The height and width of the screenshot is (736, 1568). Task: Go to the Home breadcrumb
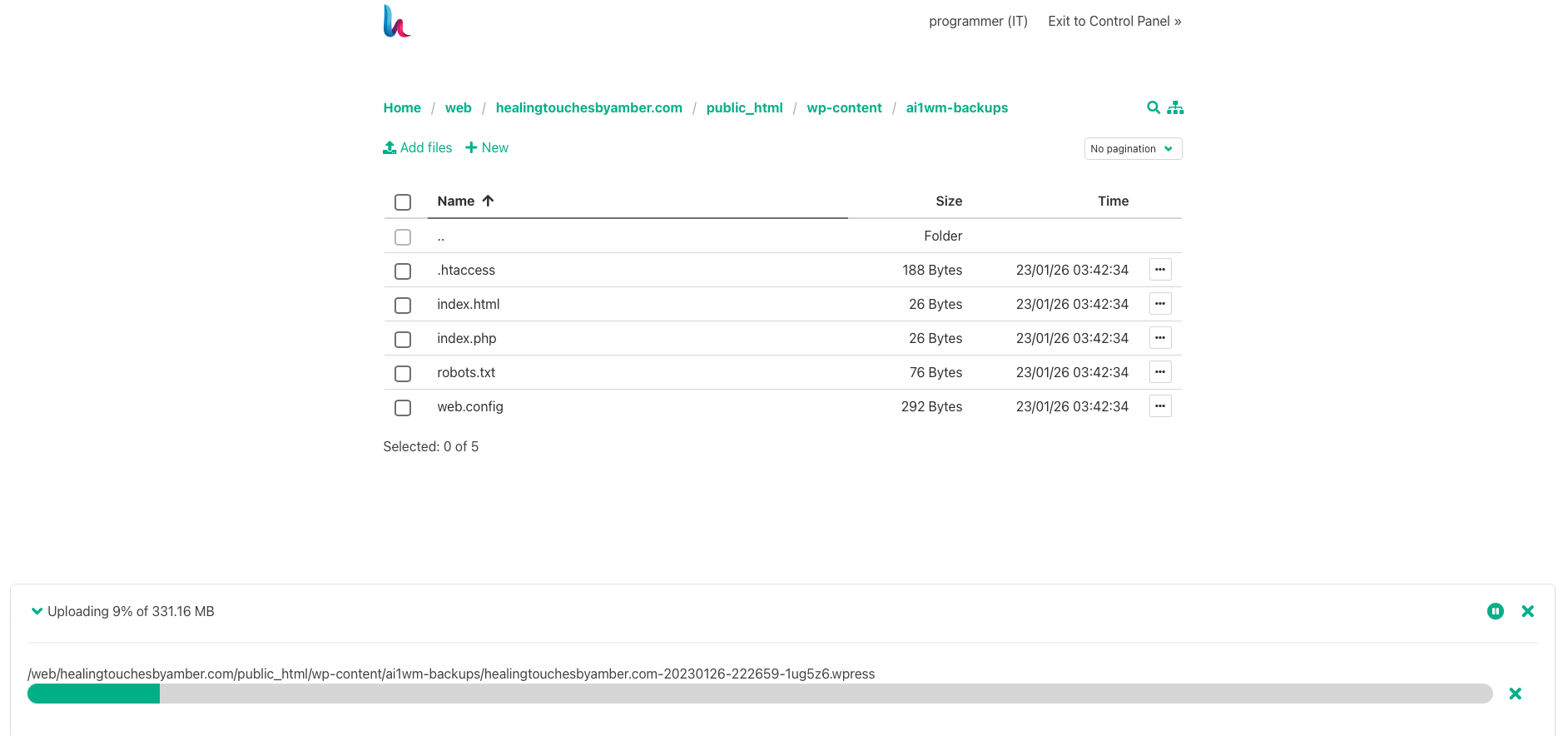tap(402, 107)
